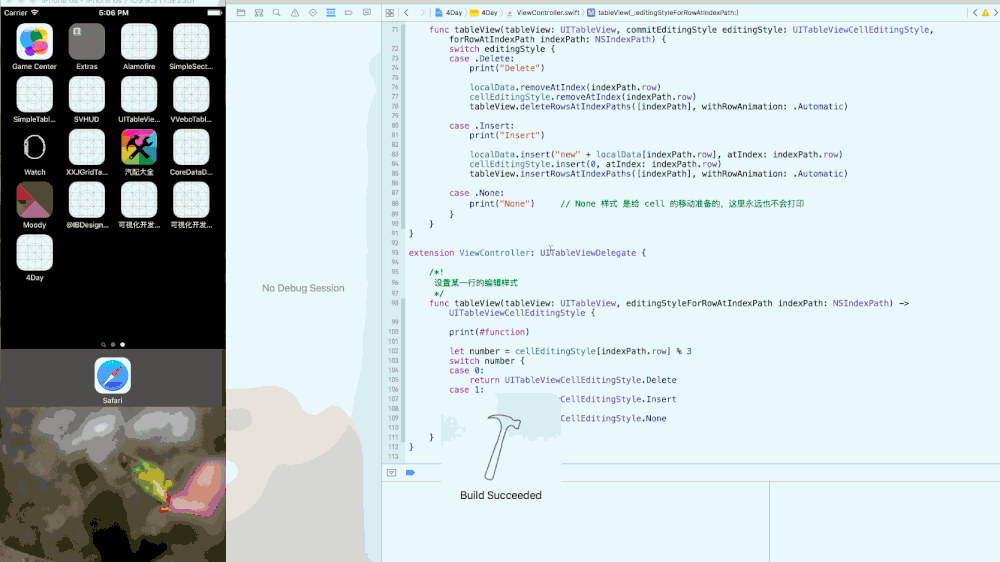This screenshot has width=1000, height=562.
Task: Click the line number 93 gutter
Action: tap(395, 253)
